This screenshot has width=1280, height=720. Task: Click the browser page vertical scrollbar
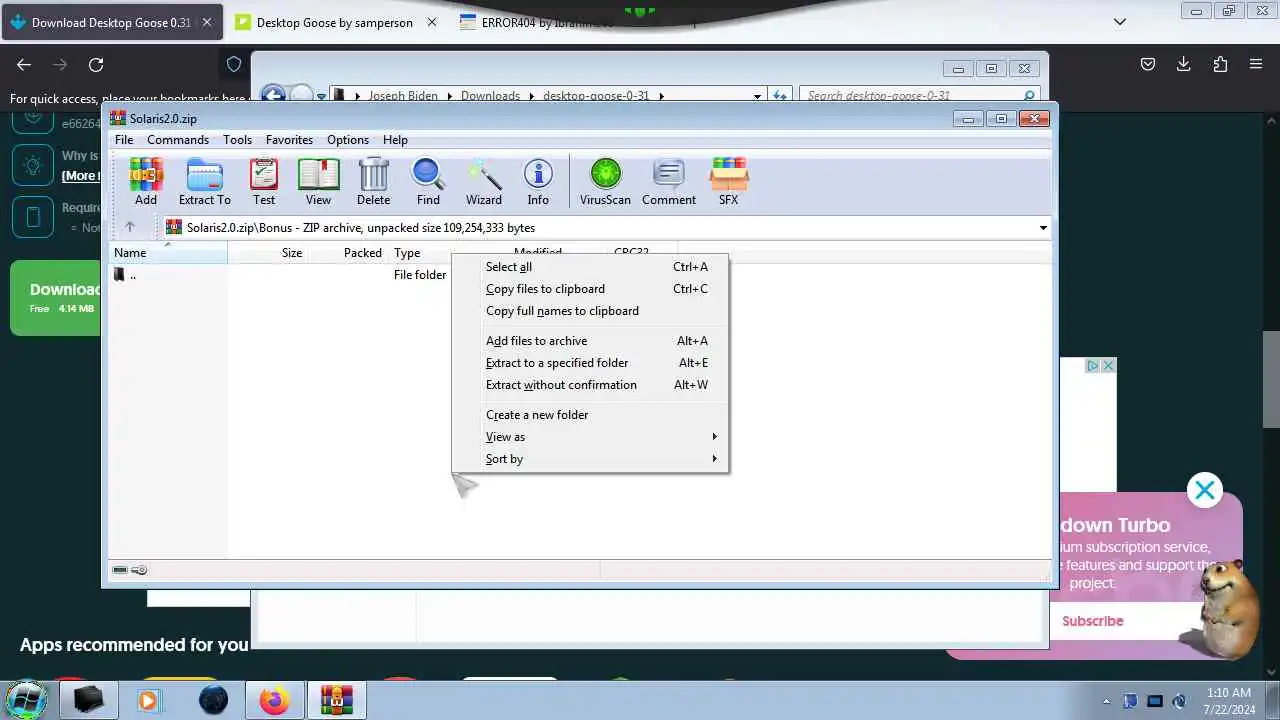point(1271,378)
